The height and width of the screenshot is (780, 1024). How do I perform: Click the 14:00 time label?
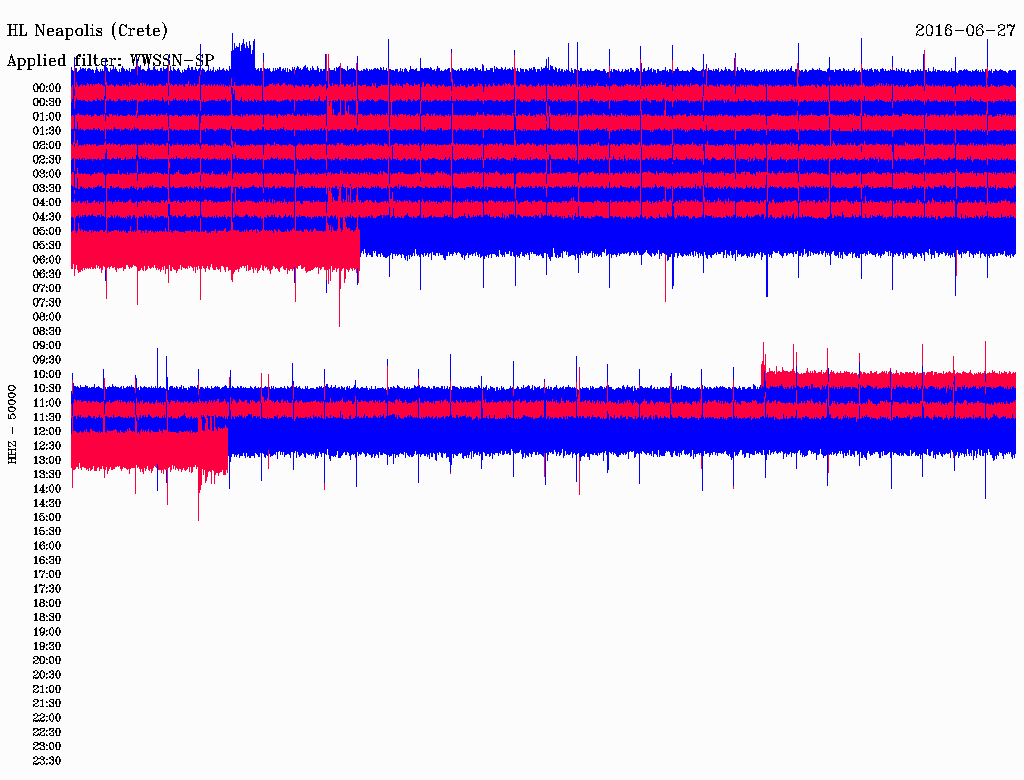point(47,489)
